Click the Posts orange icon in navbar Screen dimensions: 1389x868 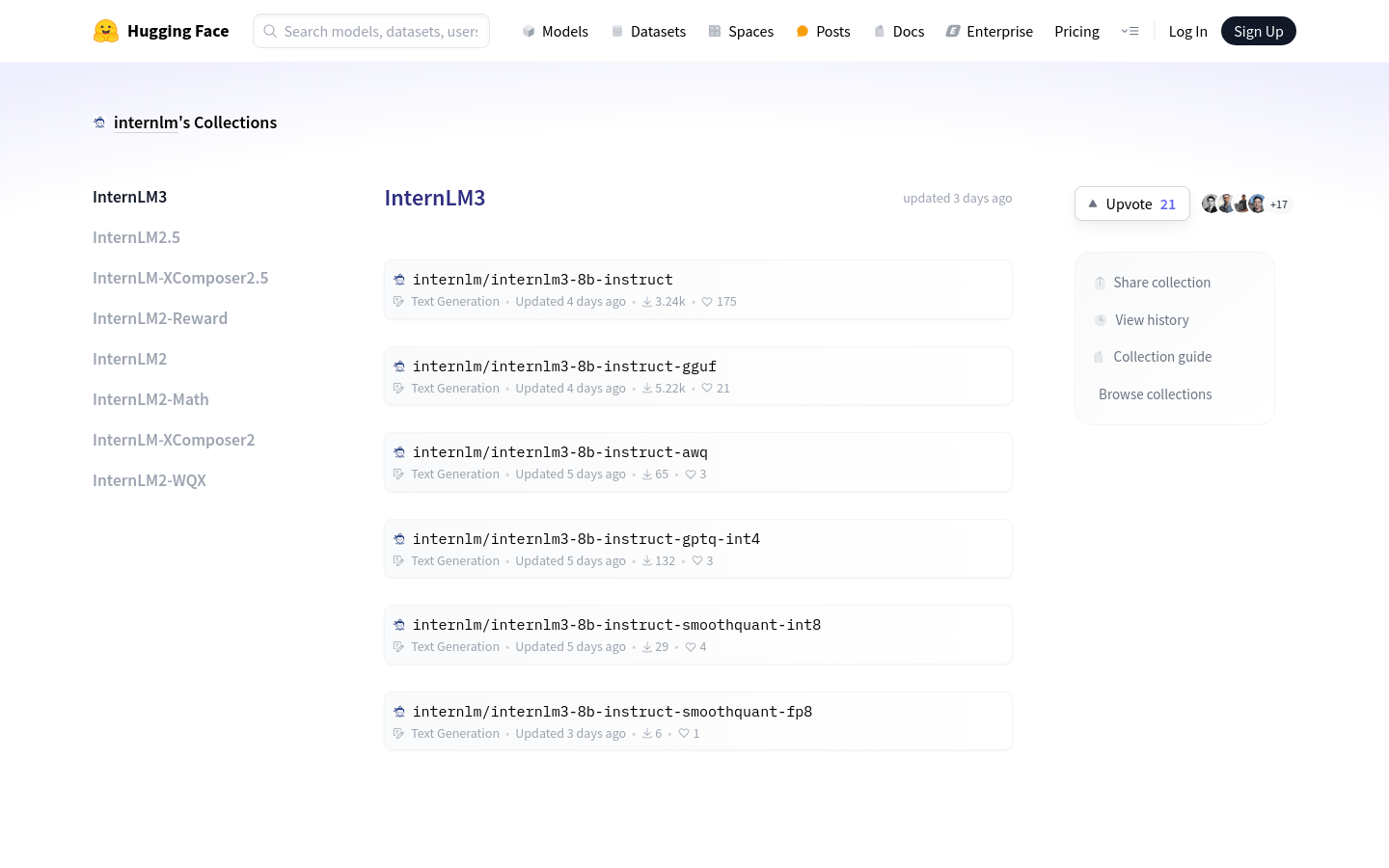(803, 32)
